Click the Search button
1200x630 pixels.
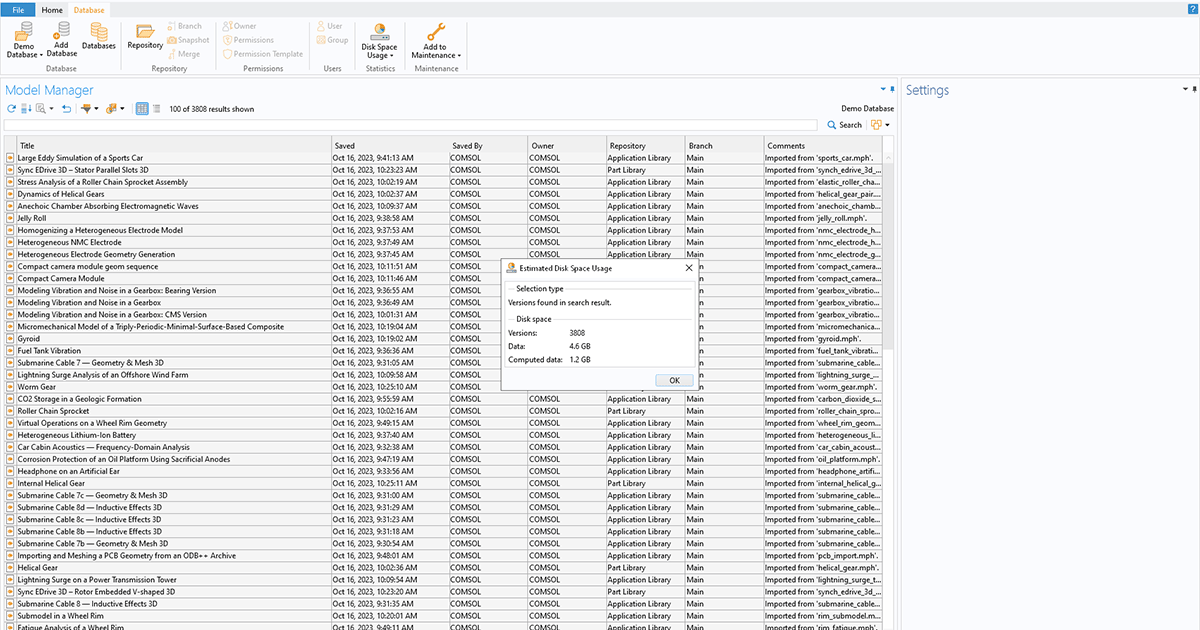[843, 124]
